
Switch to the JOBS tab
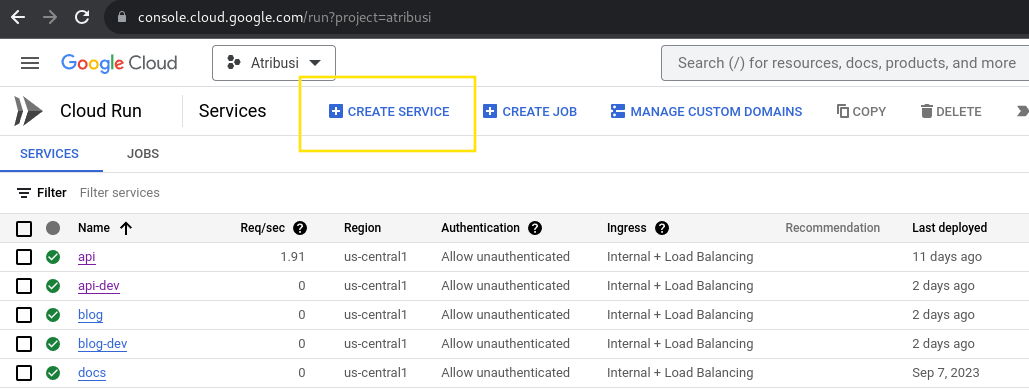click(143, 154)
